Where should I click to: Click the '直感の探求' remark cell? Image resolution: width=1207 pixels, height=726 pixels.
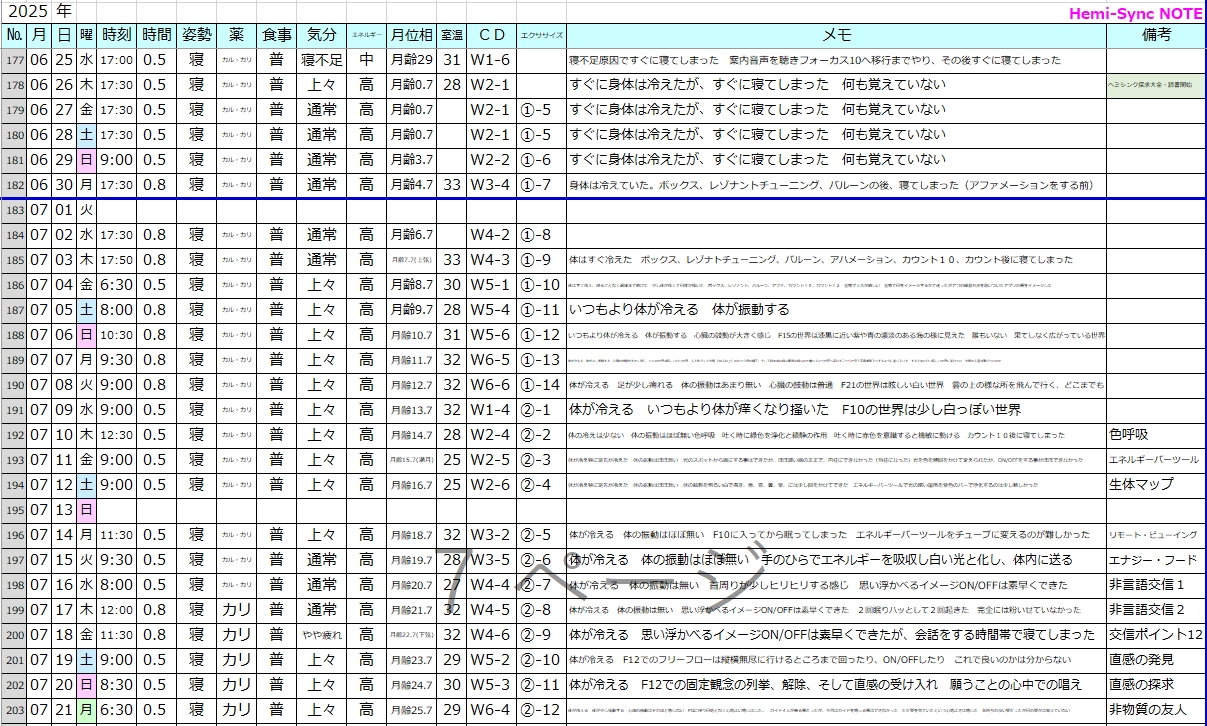tap(1155, 685)
